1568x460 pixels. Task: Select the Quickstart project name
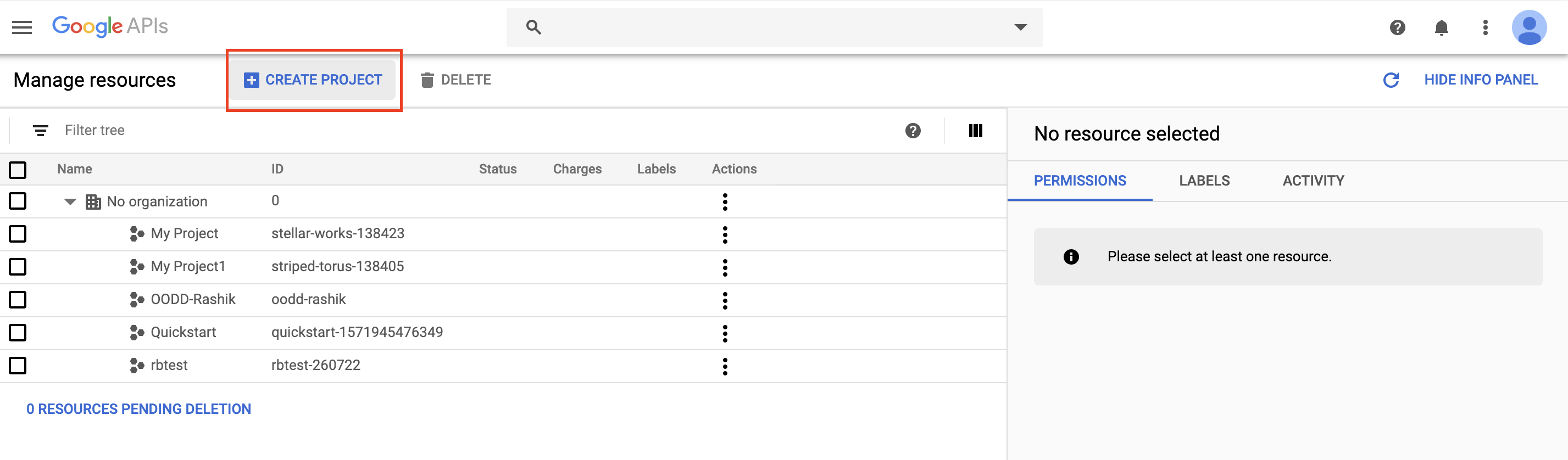tap(183, 332)
